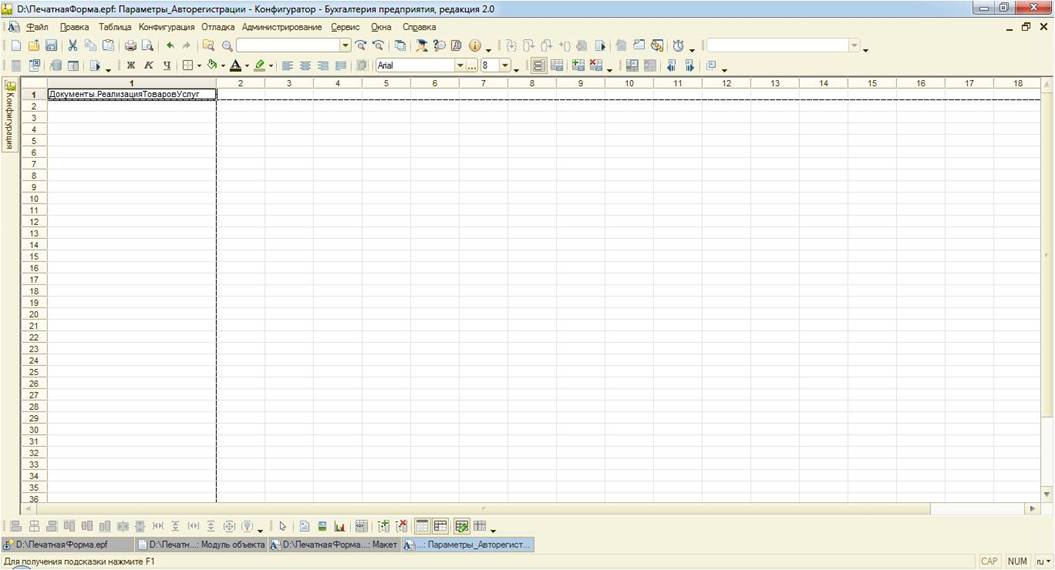Screen dimensions: 1055x570
Task: Create a new document via toolbar icon
Action: (x=16, y=46)
